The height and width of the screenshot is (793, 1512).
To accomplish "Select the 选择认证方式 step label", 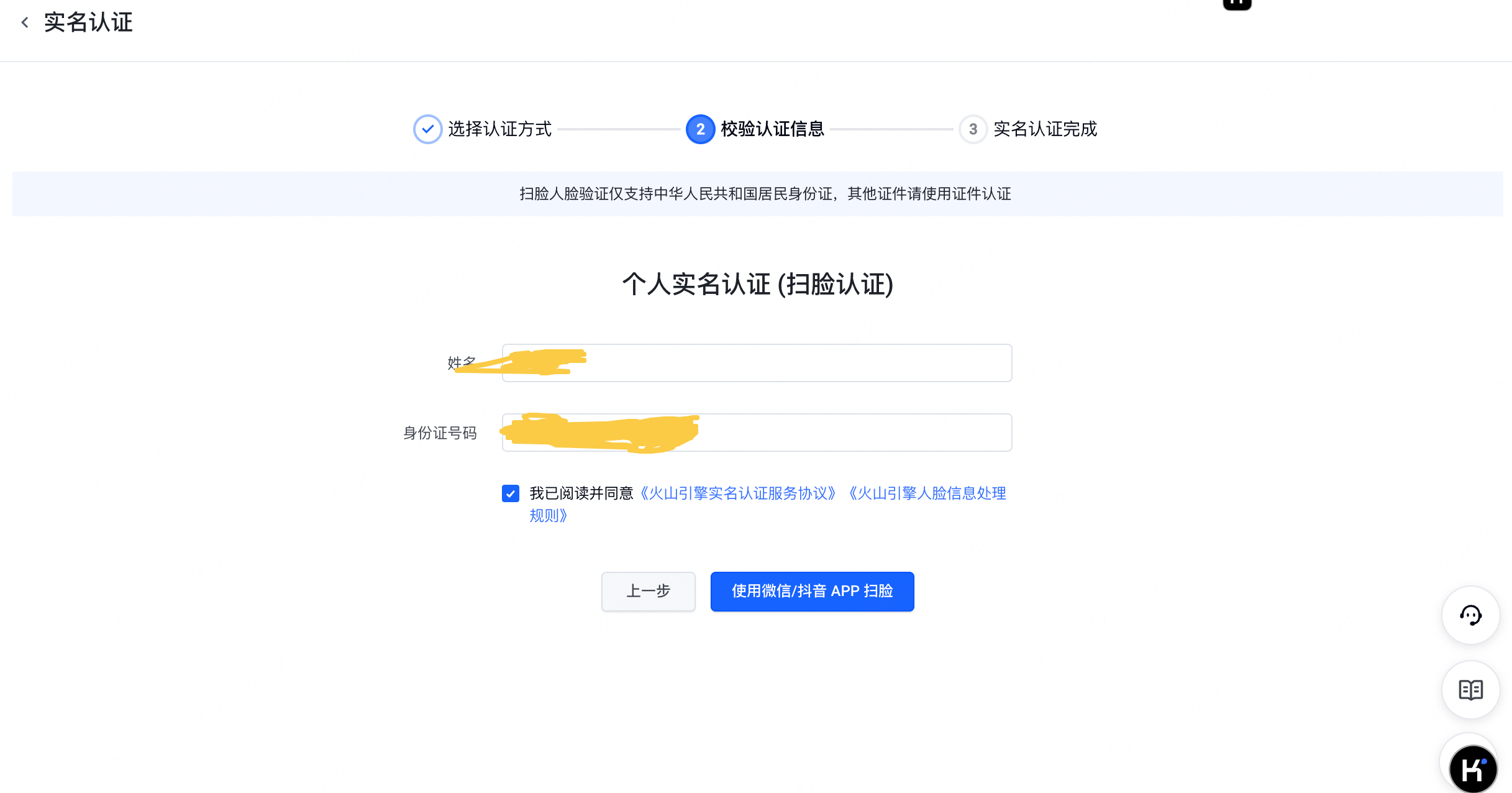I will (x=499, y=129).
